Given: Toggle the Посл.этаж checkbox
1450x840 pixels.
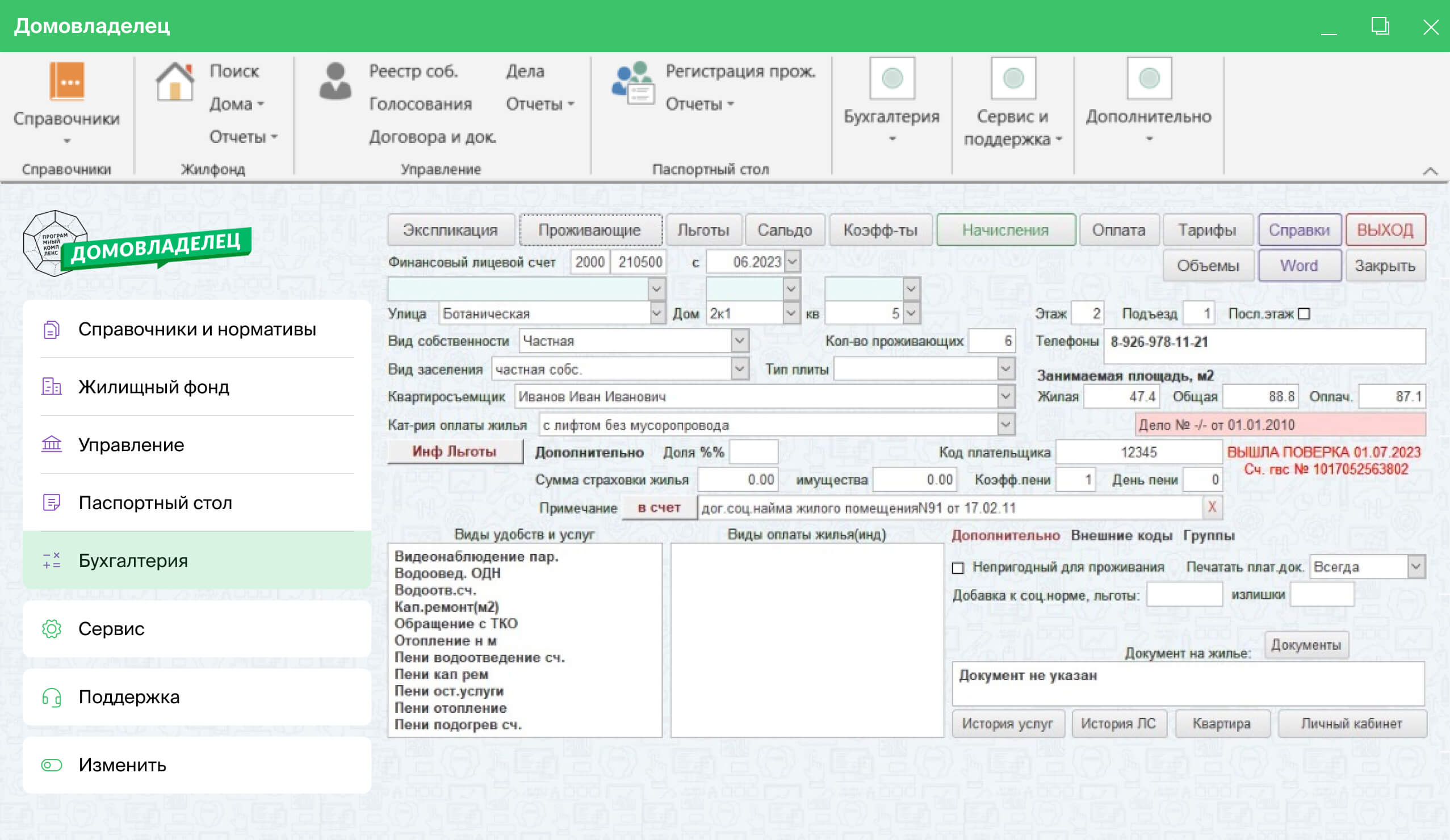Looking at the screenshot, I should (x=1305, y=313).
